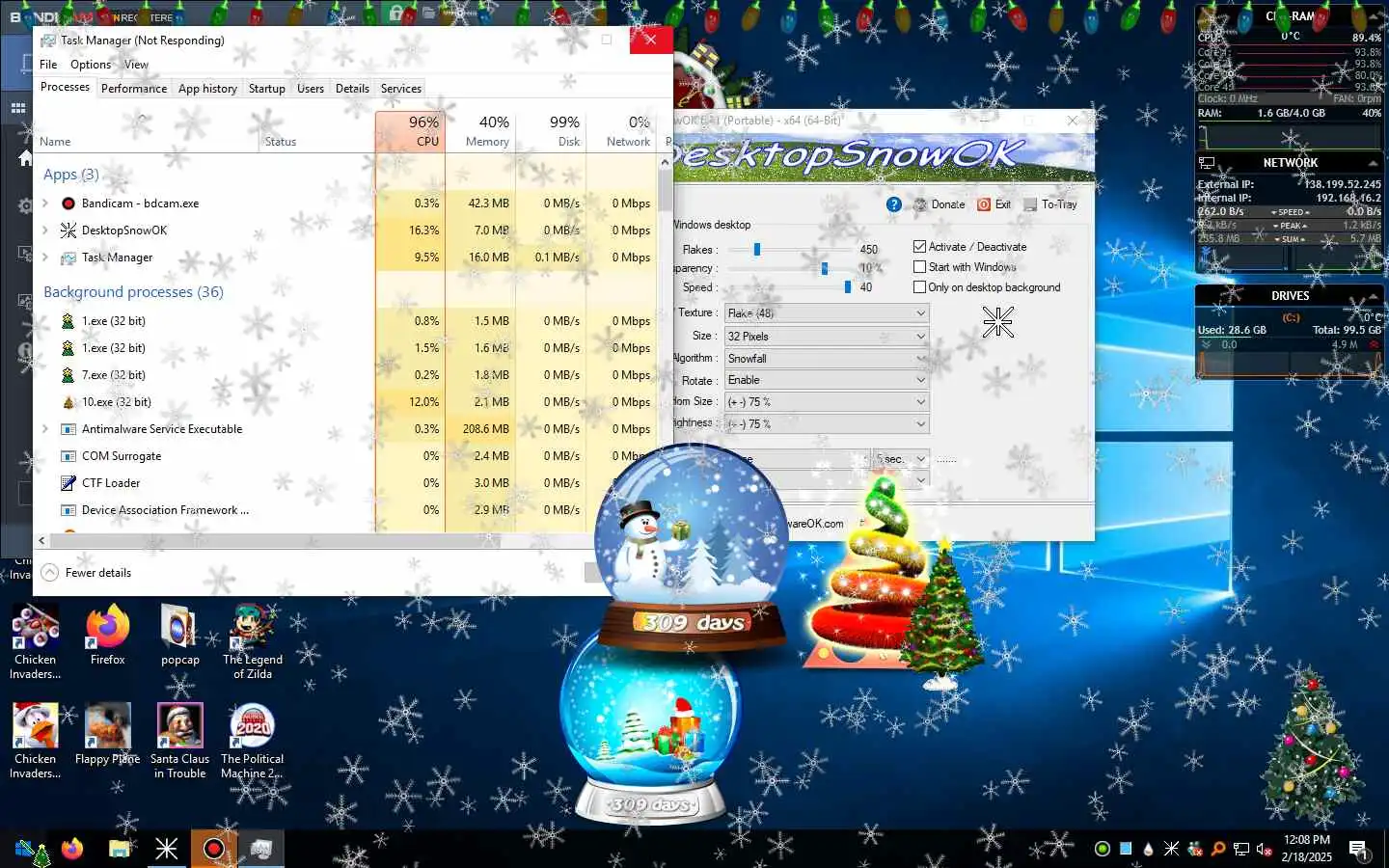Open The Legend of Zilda shortcut
The width and height of the screenshot is (1389, 868).
click(253, 642)
